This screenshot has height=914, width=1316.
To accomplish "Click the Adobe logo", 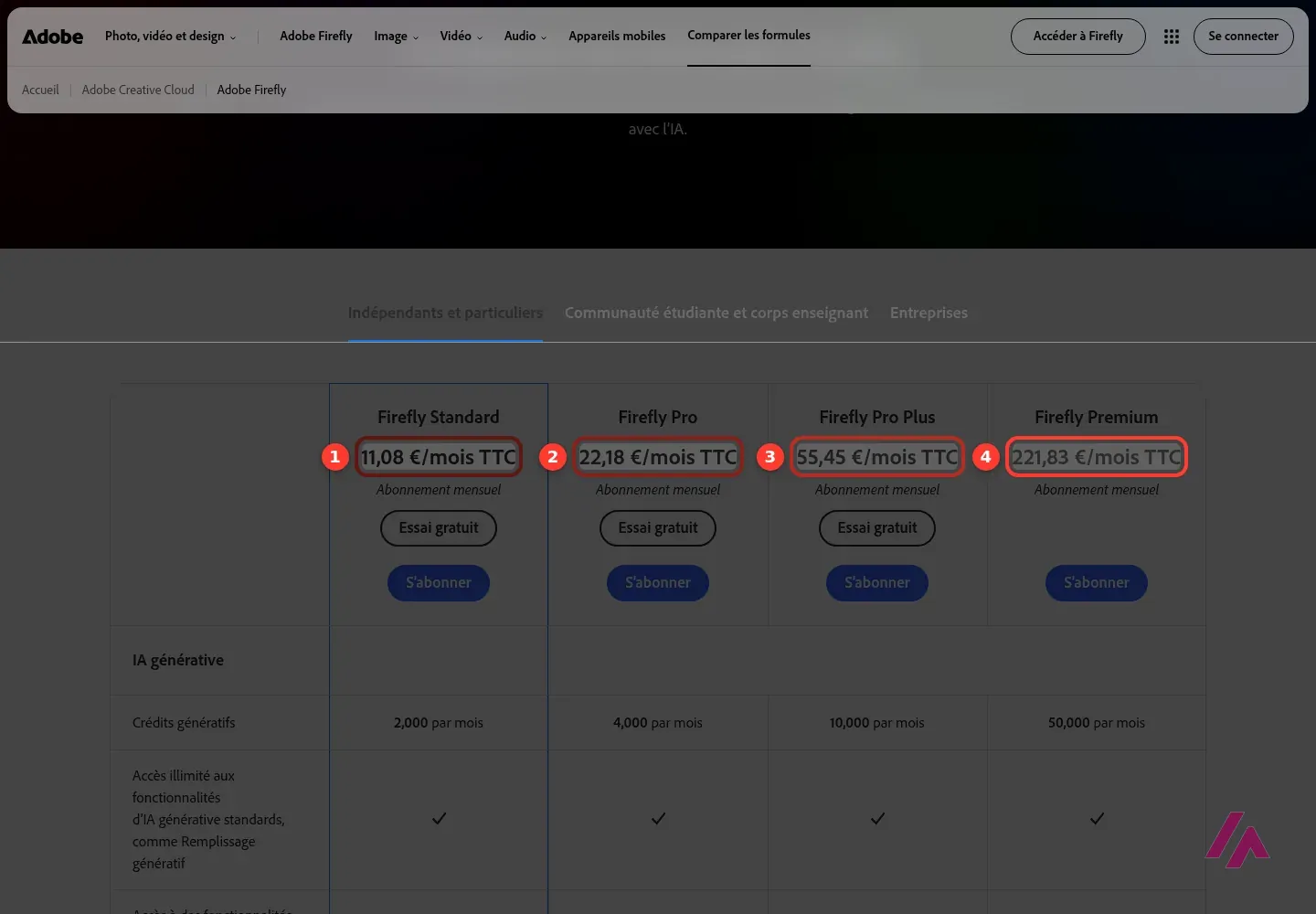I will [x=52, y=37].
